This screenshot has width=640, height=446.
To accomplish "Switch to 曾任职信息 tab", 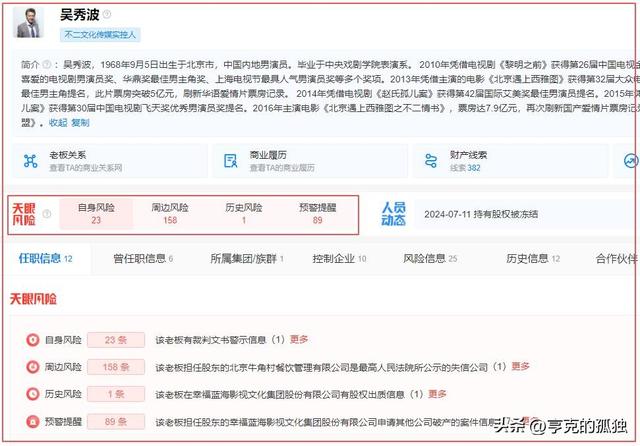I will [143, 258].
